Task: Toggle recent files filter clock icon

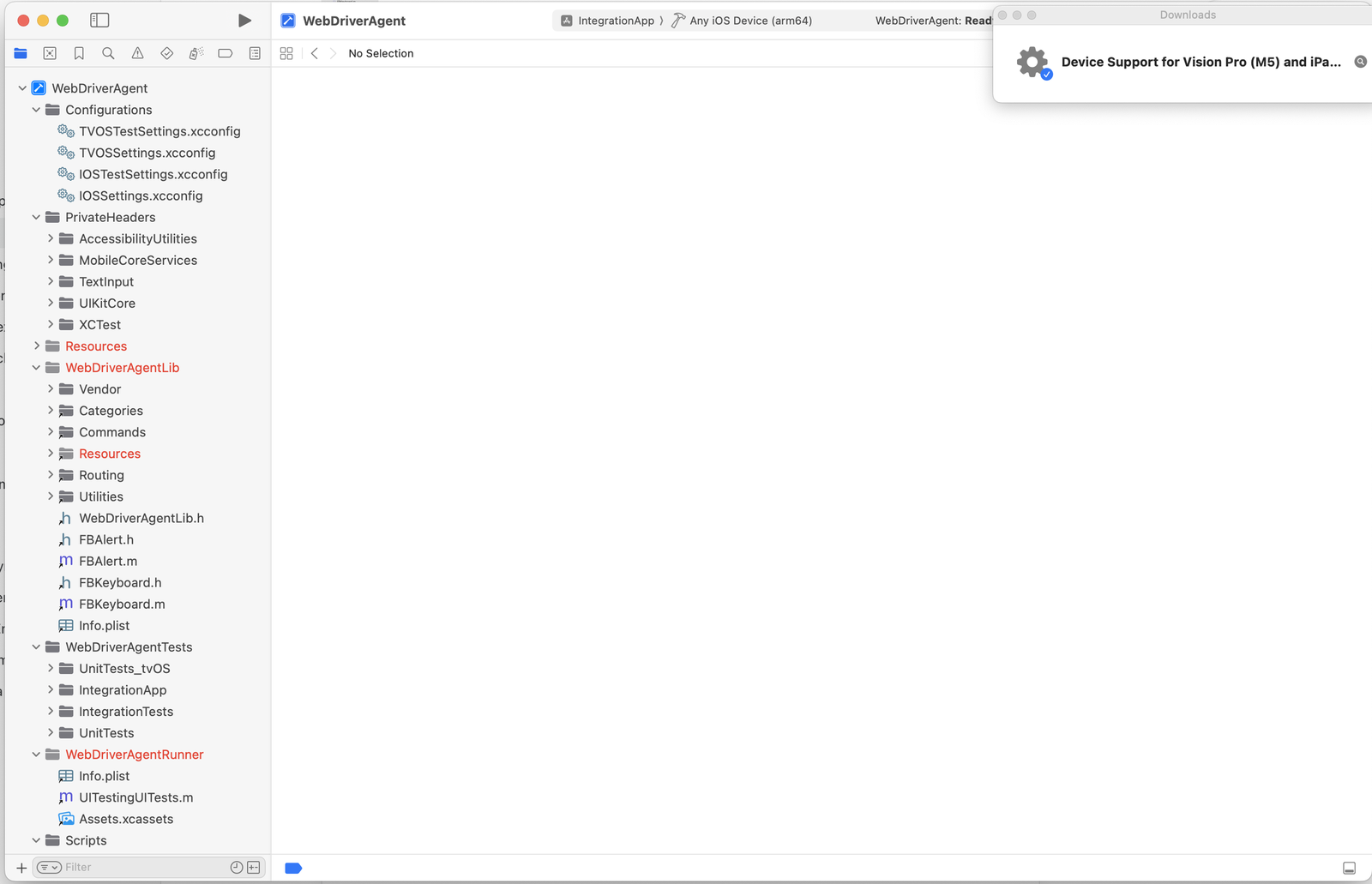Action: tap(237, 868)
